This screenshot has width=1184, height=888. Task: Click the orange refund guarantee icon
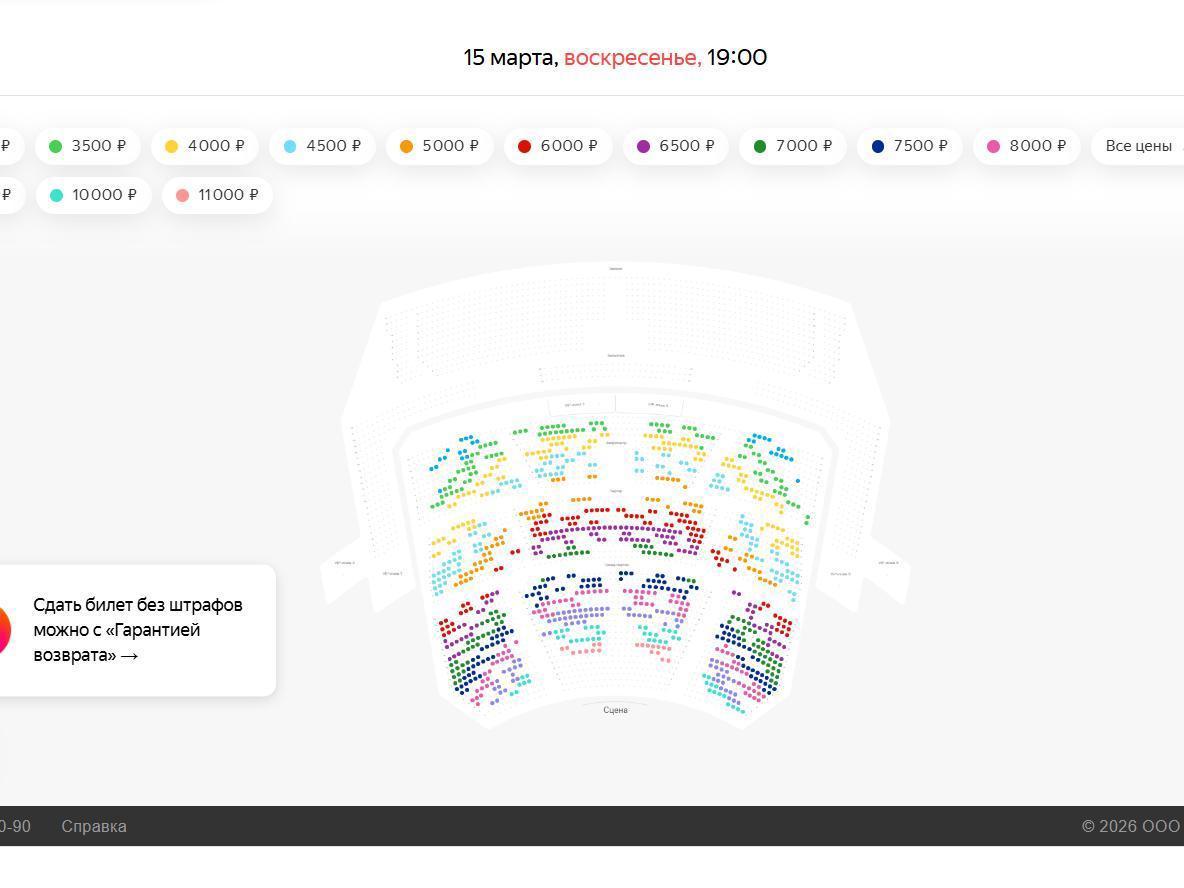tap(4, 630)
